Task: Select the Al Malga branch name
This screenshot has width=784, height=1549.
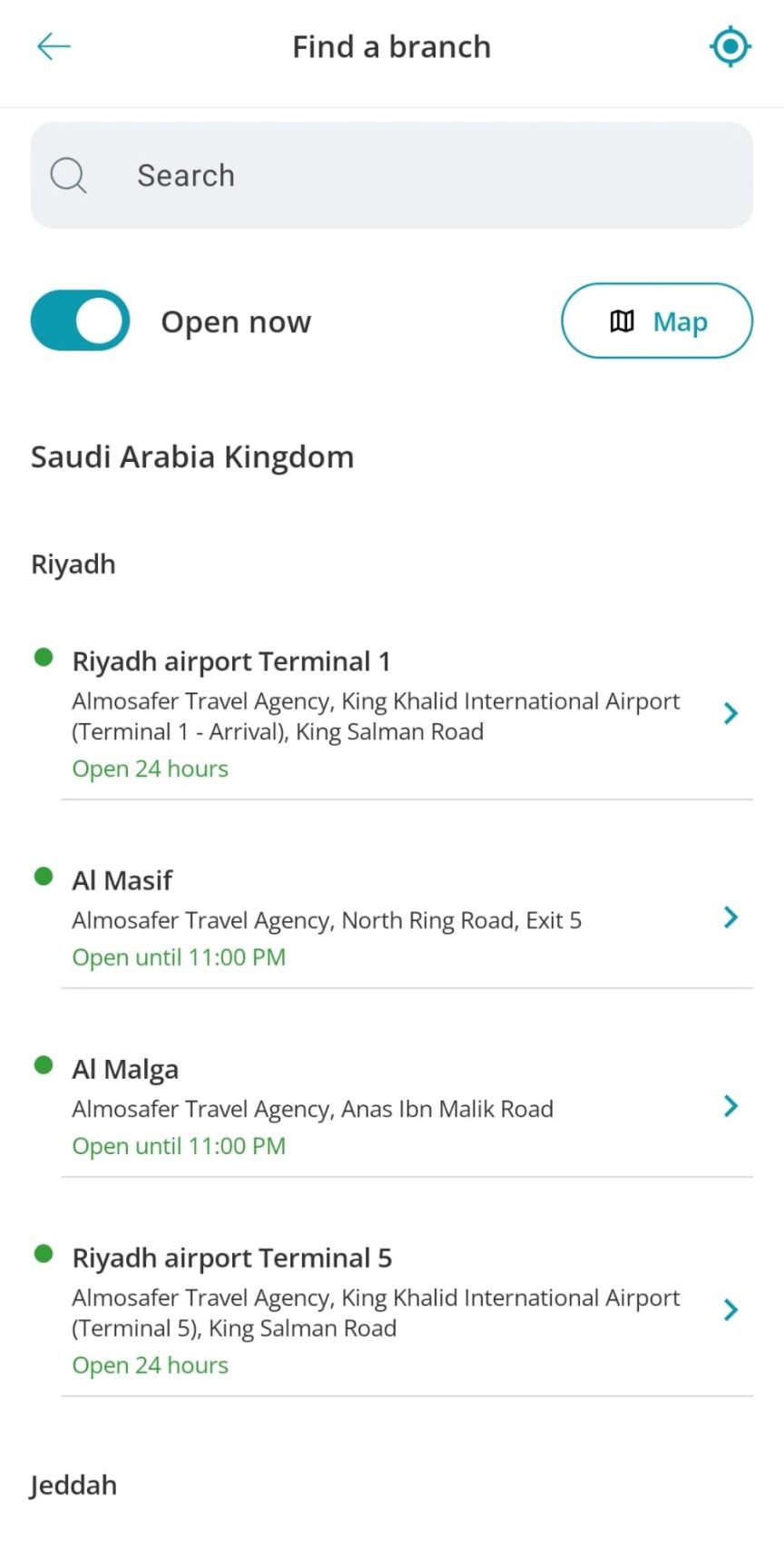Action: coord(125,1069)
